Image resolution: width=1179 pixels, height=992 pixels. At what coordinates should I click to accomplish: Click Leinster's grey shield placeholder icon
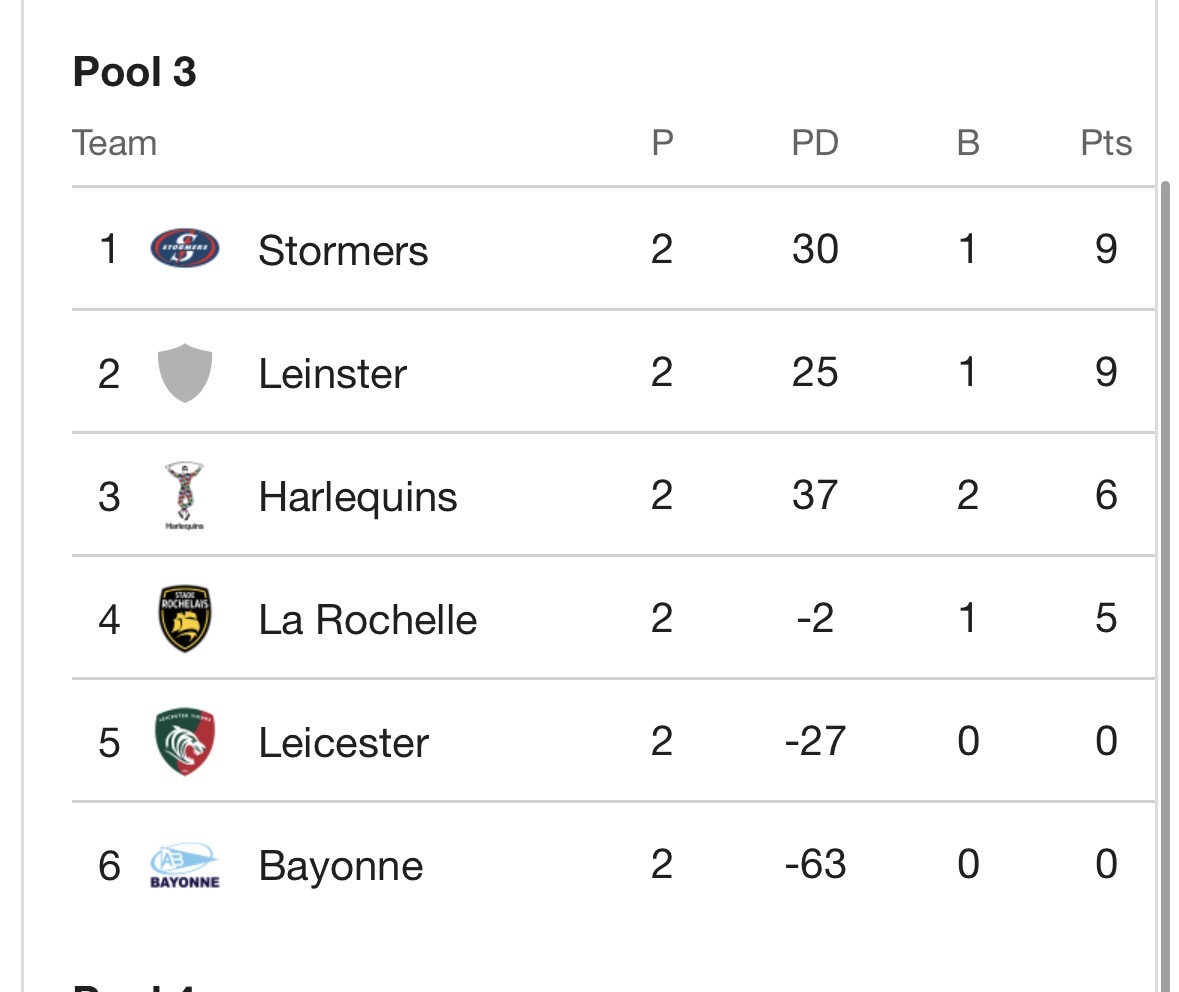pos(185,373)
